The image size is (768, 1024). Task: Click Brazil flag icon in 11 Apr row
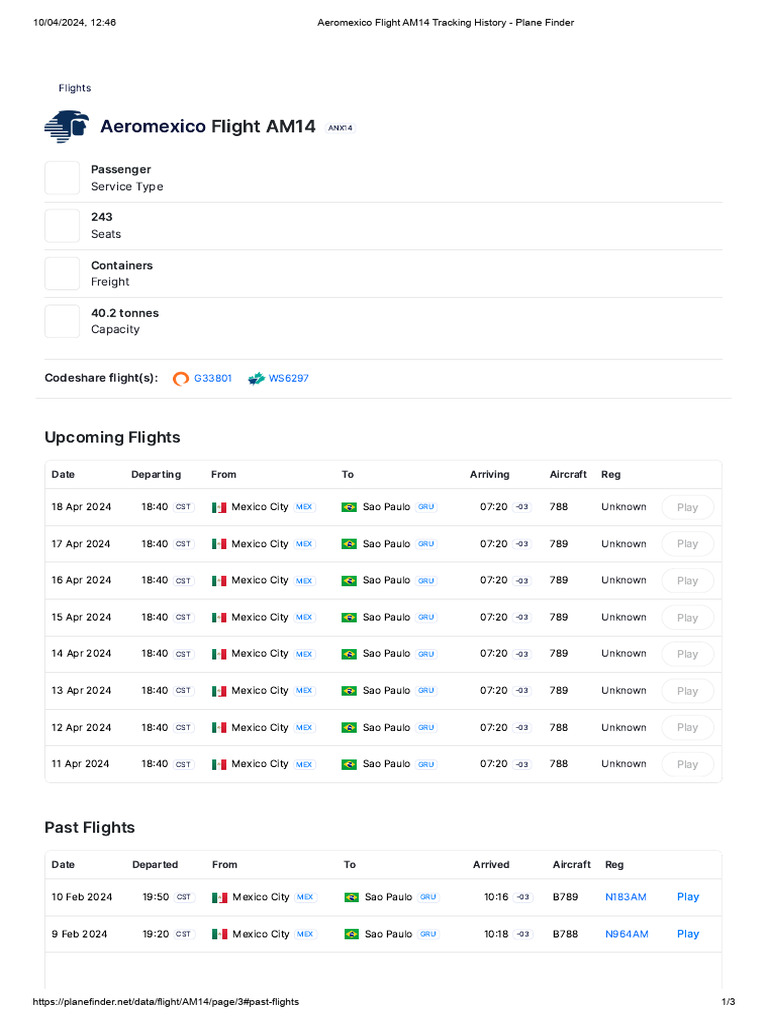349,764
